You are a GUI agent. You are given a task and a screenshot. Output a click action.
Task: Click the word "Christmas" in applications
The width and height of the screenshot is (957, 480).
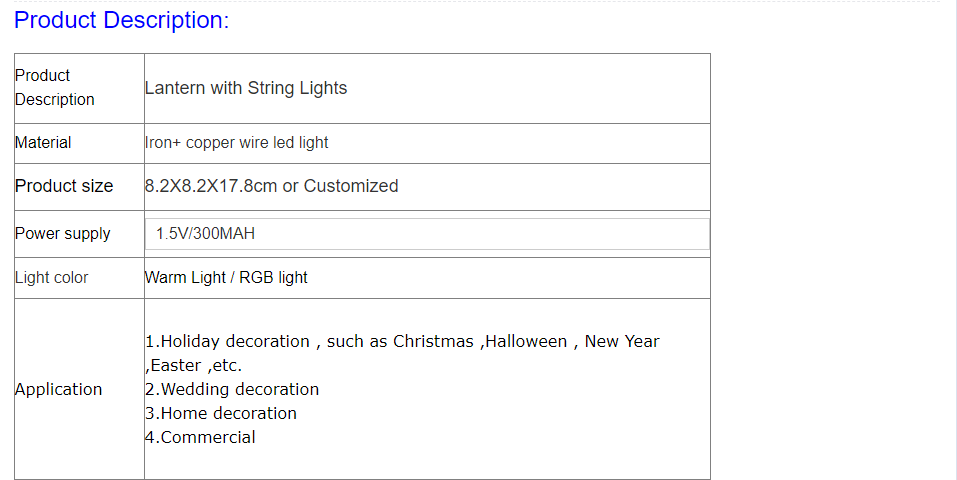coord(433,342)
